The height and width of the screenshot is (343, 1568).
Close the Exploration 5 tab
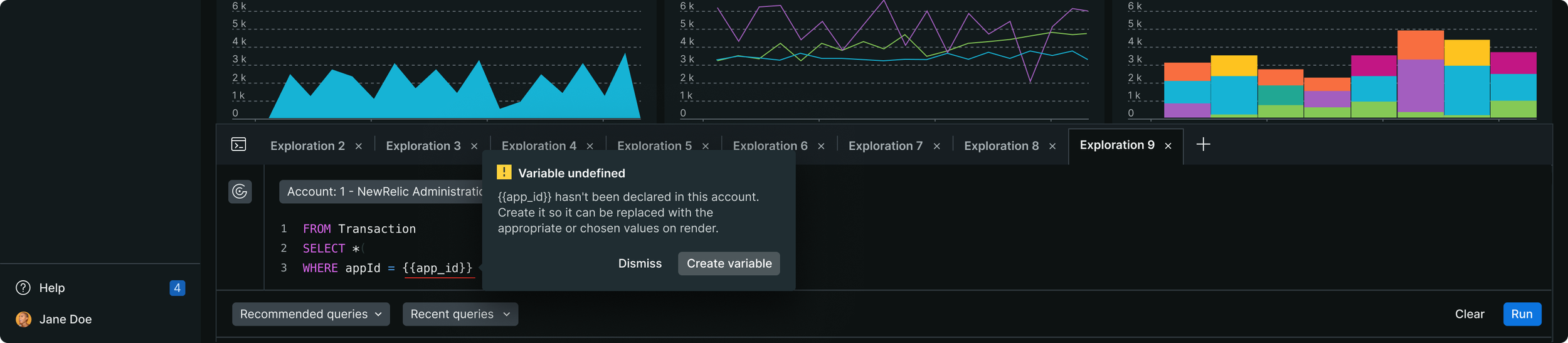click(x=706, y=146)
